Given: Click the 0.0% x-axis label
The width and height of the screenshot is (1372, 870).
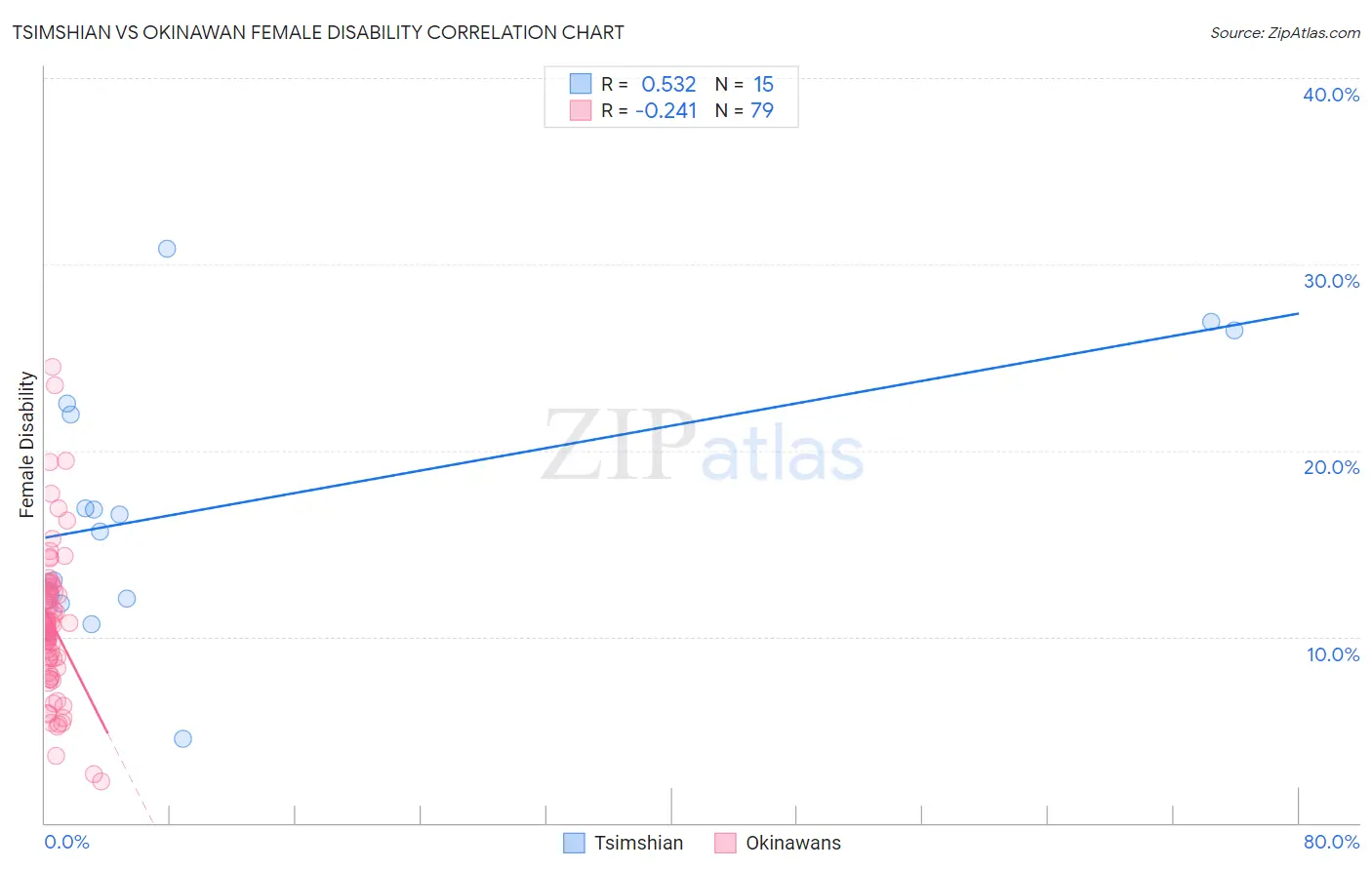Looking at the screenshot, I should pyautogui.click(x=66, y=842).
